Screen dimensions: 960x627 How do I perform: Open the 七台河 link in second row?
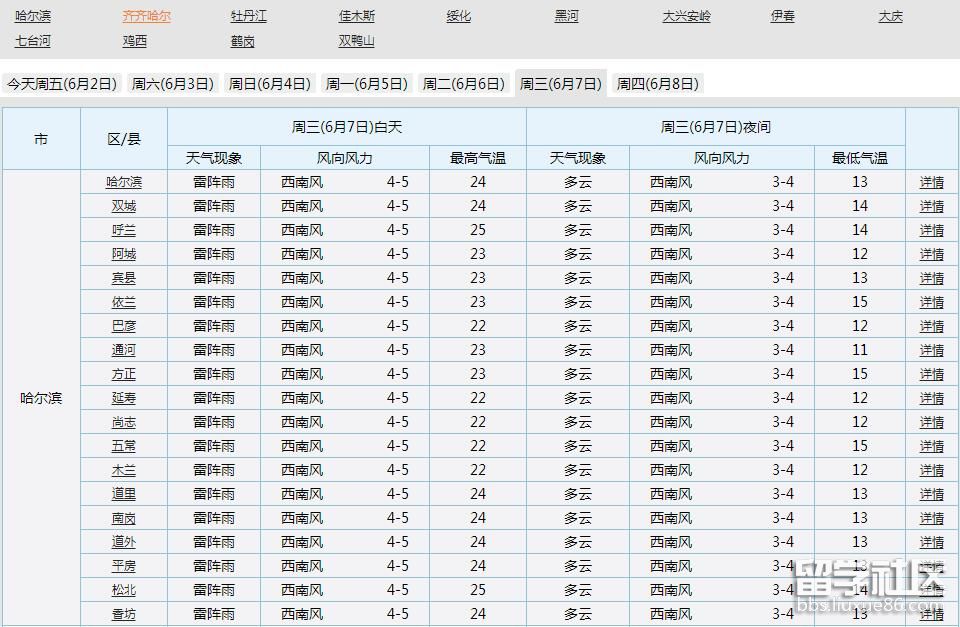point(35,41)
